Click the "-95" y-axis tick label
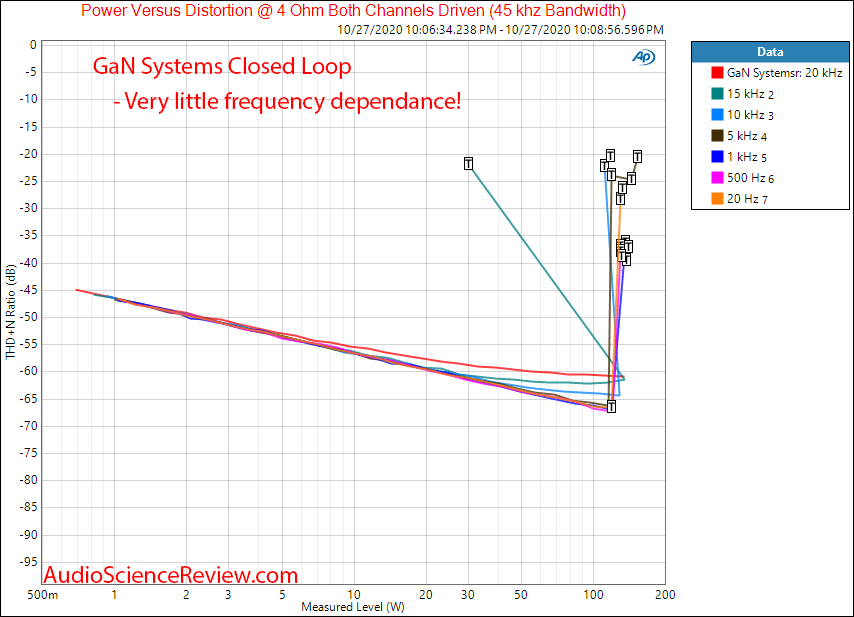 pos(28,561)
